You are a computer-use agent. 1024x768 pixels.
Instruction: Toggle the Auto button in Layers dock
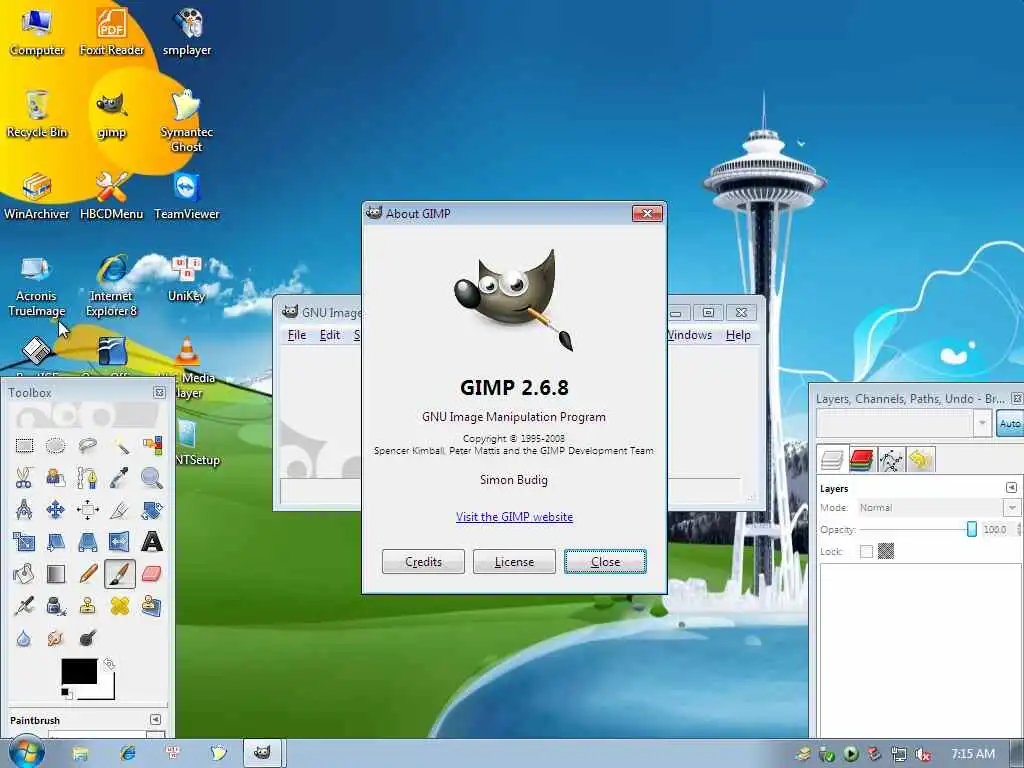tap(1010, 424)
